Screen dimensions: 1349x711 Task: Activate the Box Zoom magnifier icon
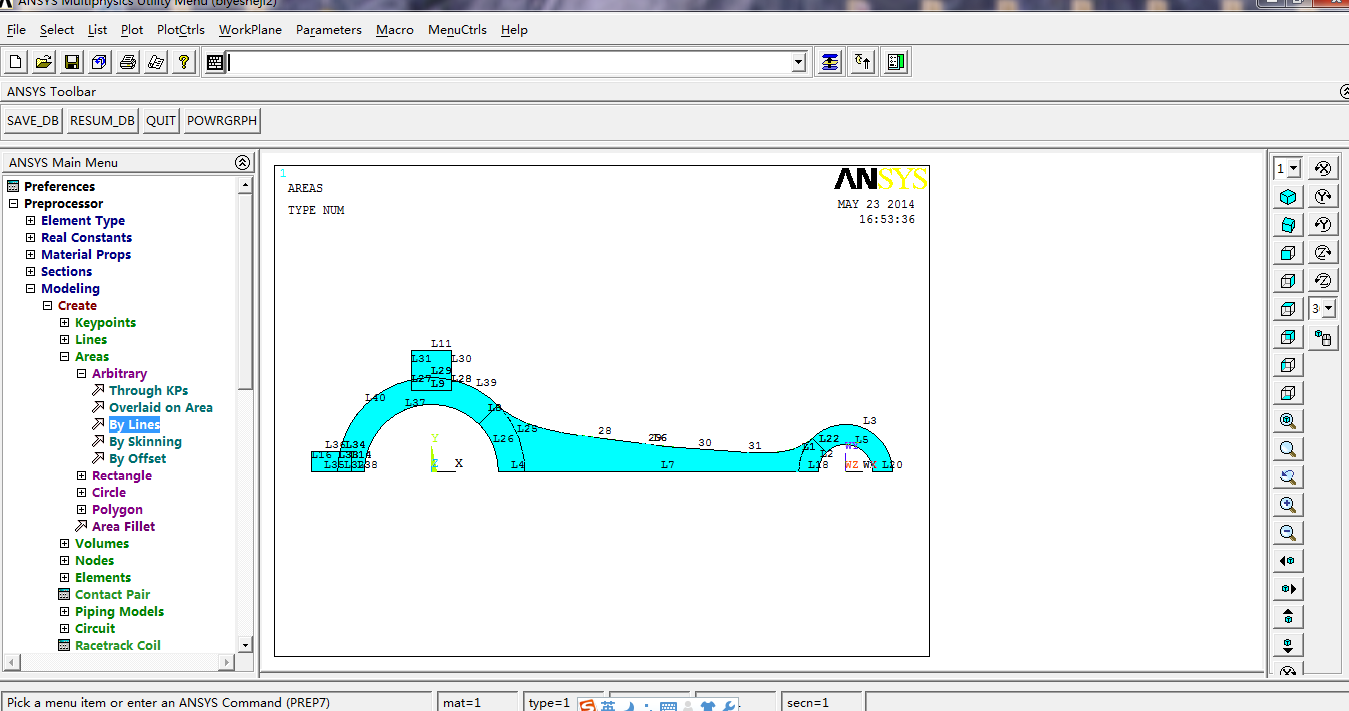tap(1289, 449)
